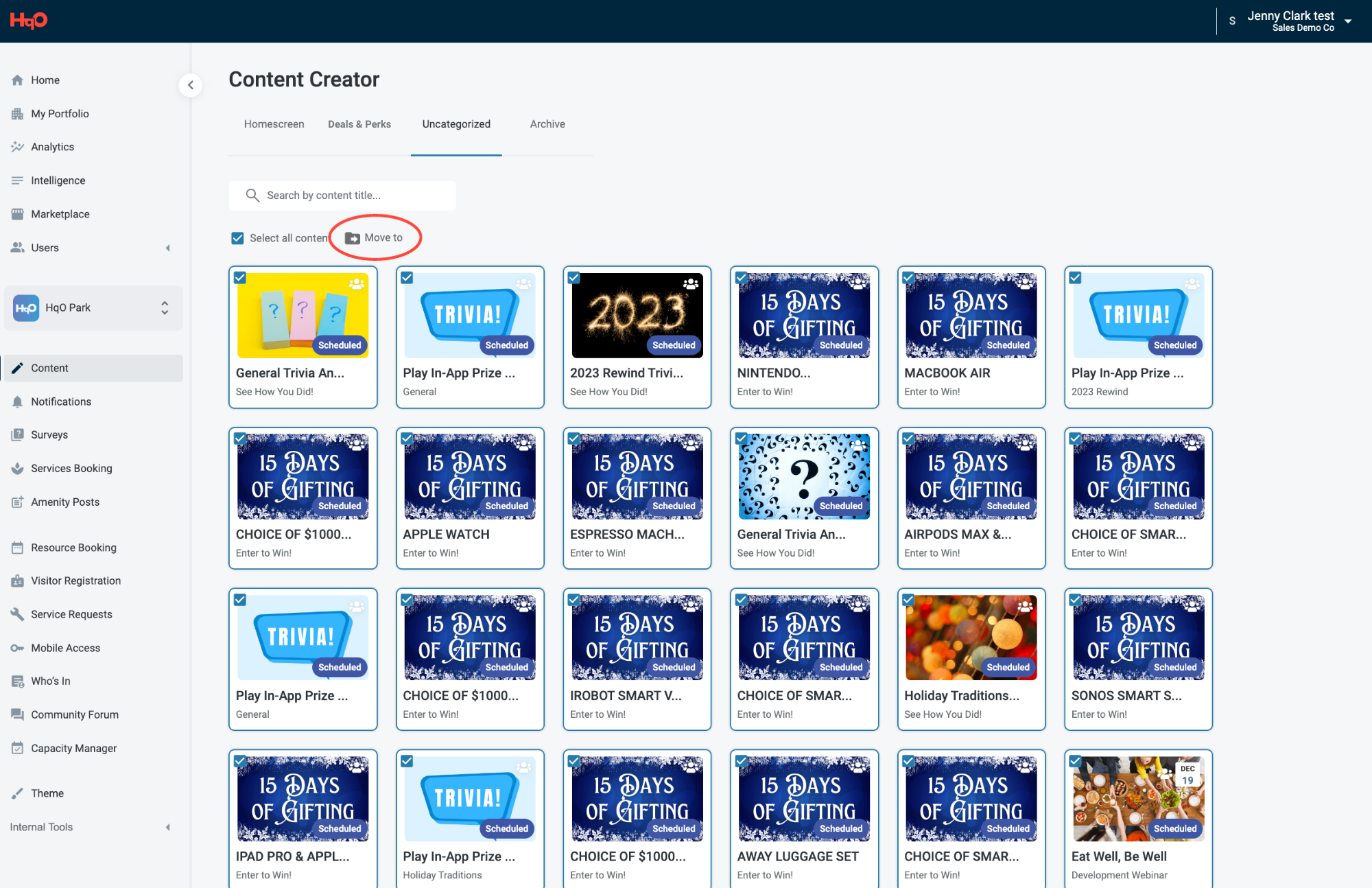1372x888 pixels.
Task: Uncheck Select all content checkbox
Action: click(x=237, y=238)
